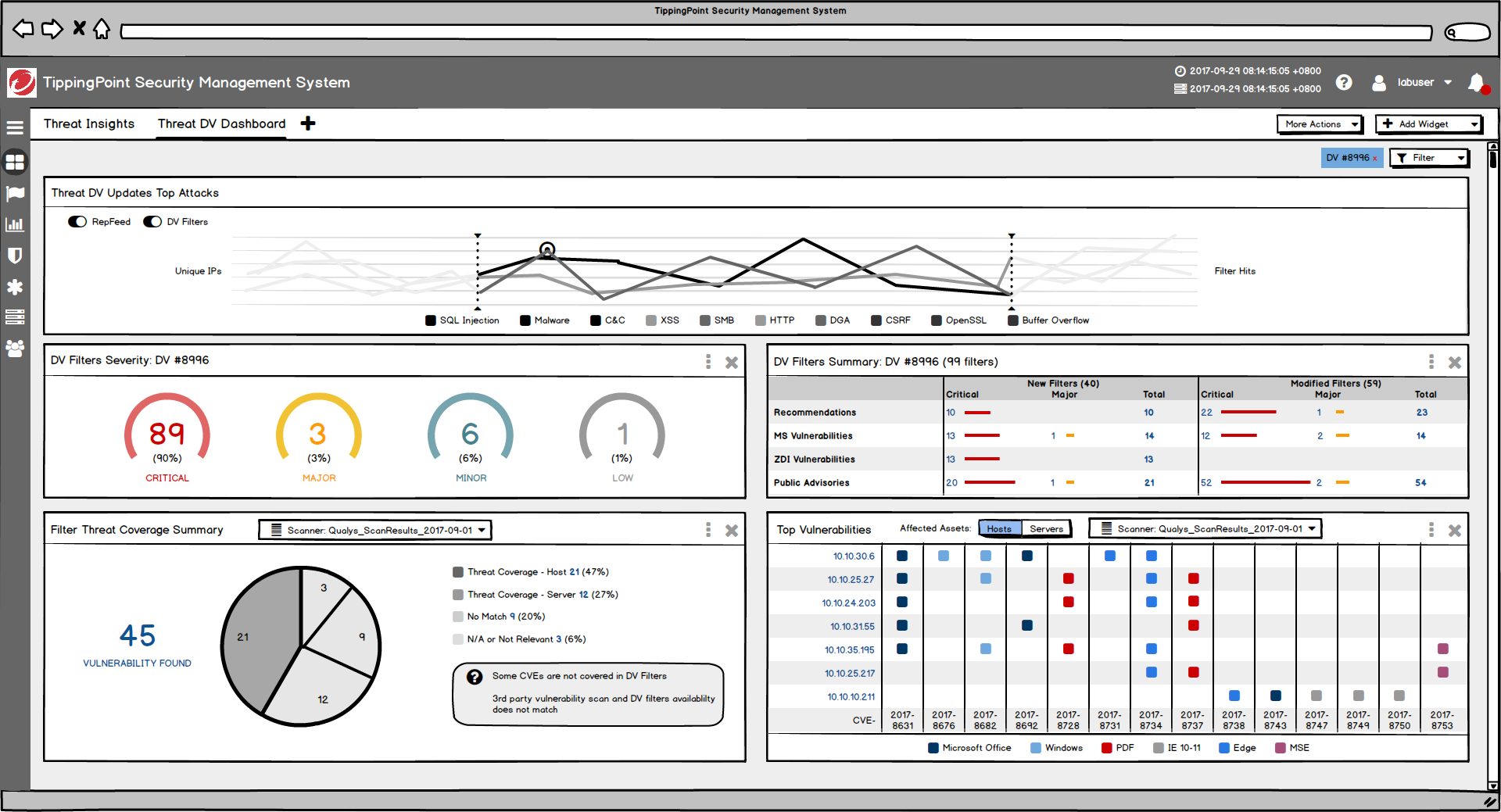Click Public Advisories new filters total 21

coord(1149,483)
